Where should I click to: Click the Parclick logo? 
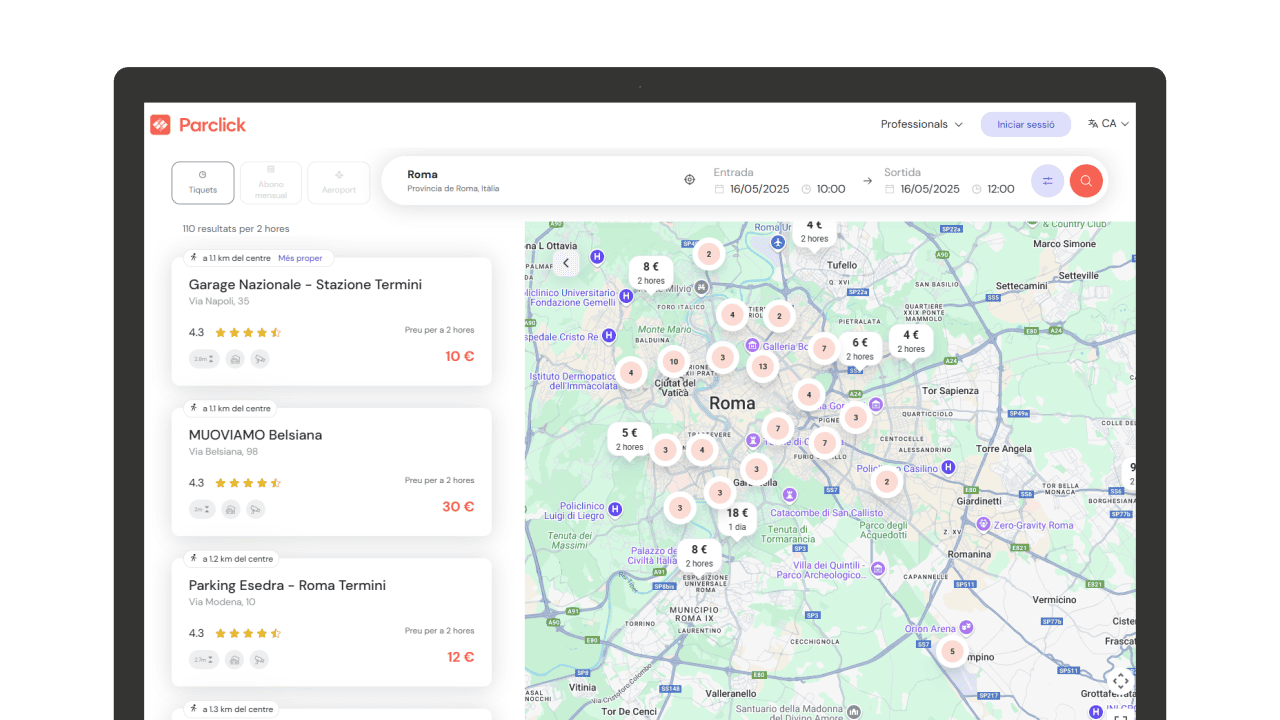(198, 125)
